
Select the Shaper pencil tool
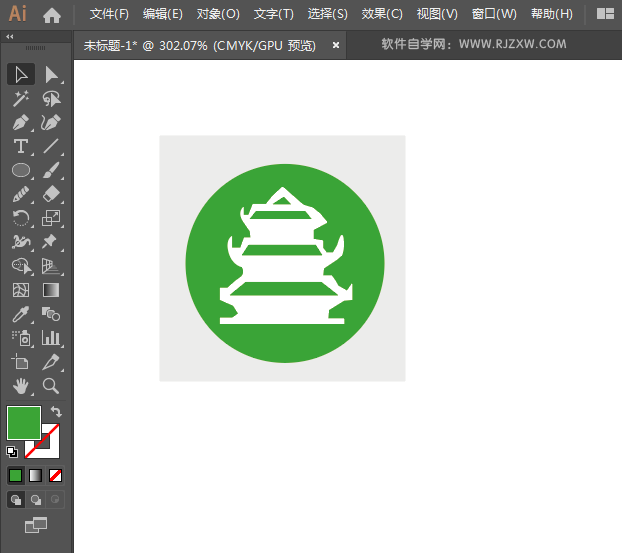(x=21, y=194)
